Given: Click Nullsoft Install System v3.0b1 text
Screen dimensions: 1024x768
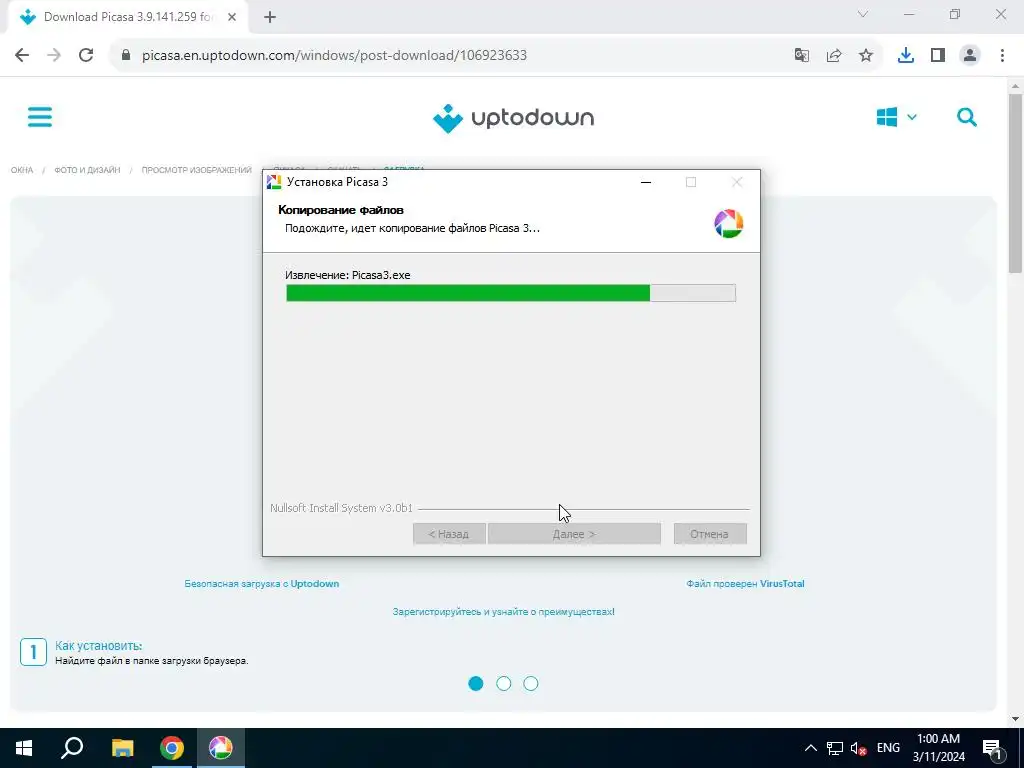Looking at the screenshot, I should click(x=342, y=508).
